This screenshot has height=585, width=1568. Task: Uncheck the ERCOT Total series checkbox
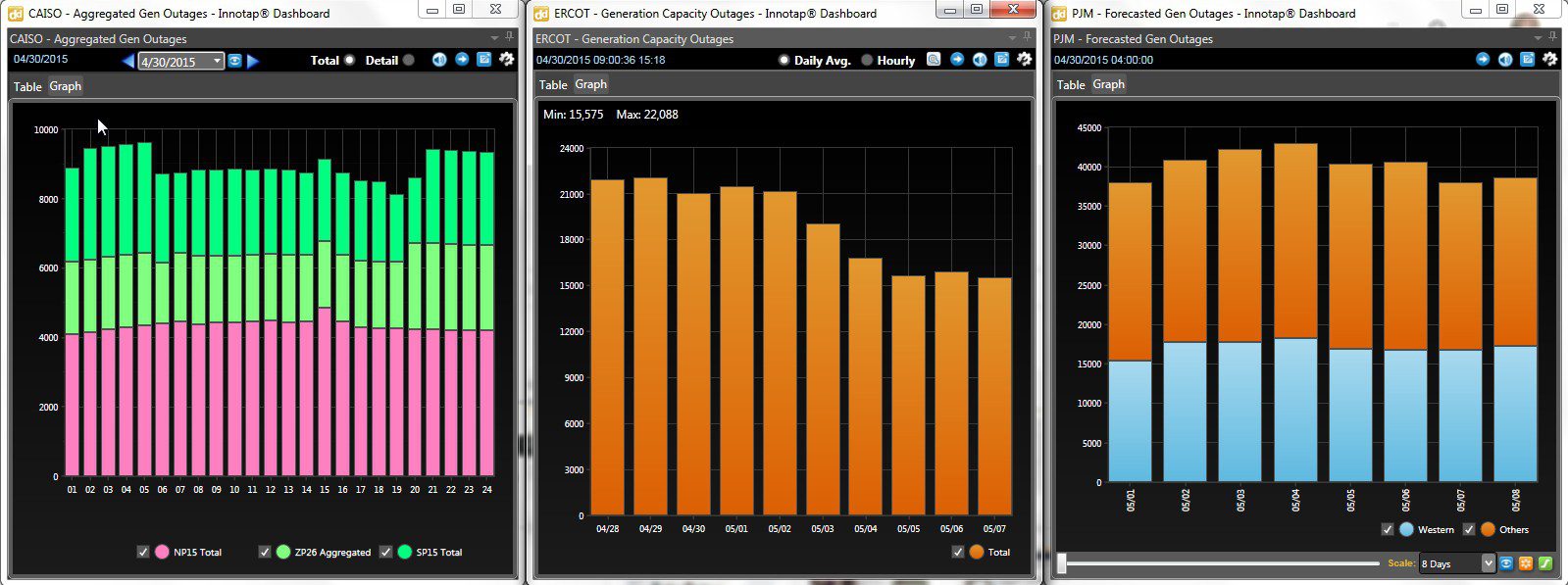(958, 552)
